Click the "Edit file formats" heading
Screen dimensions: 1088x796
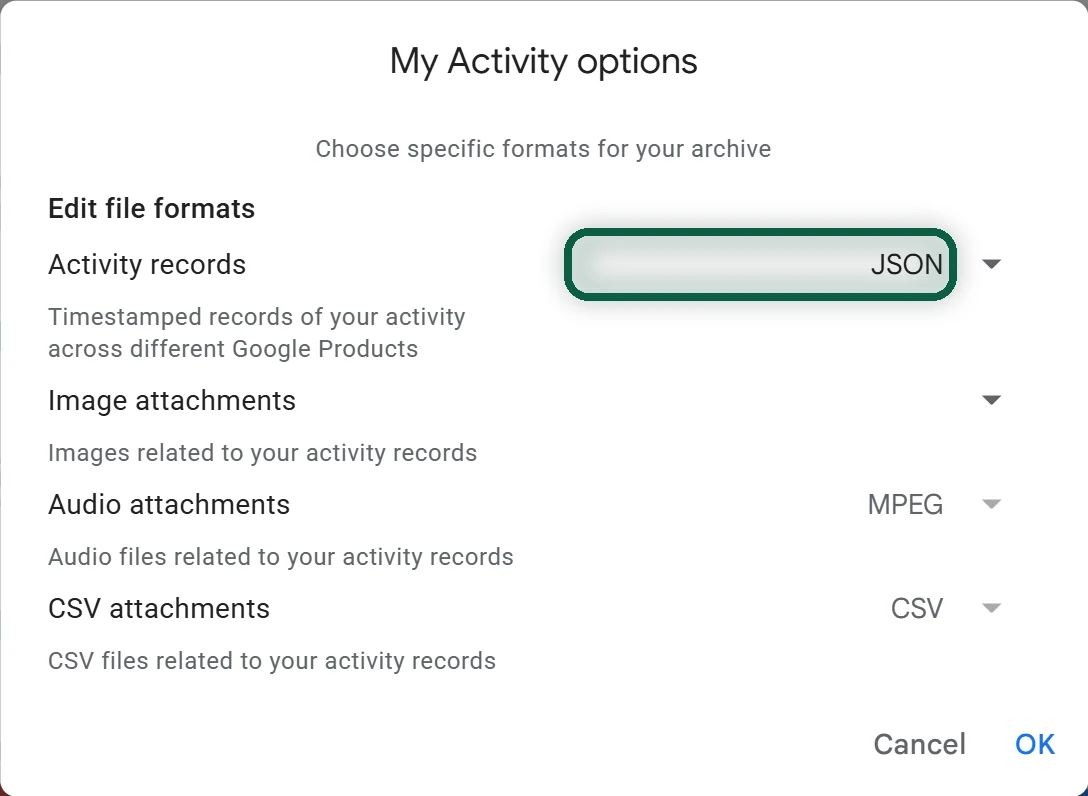[x=151, y=208]
